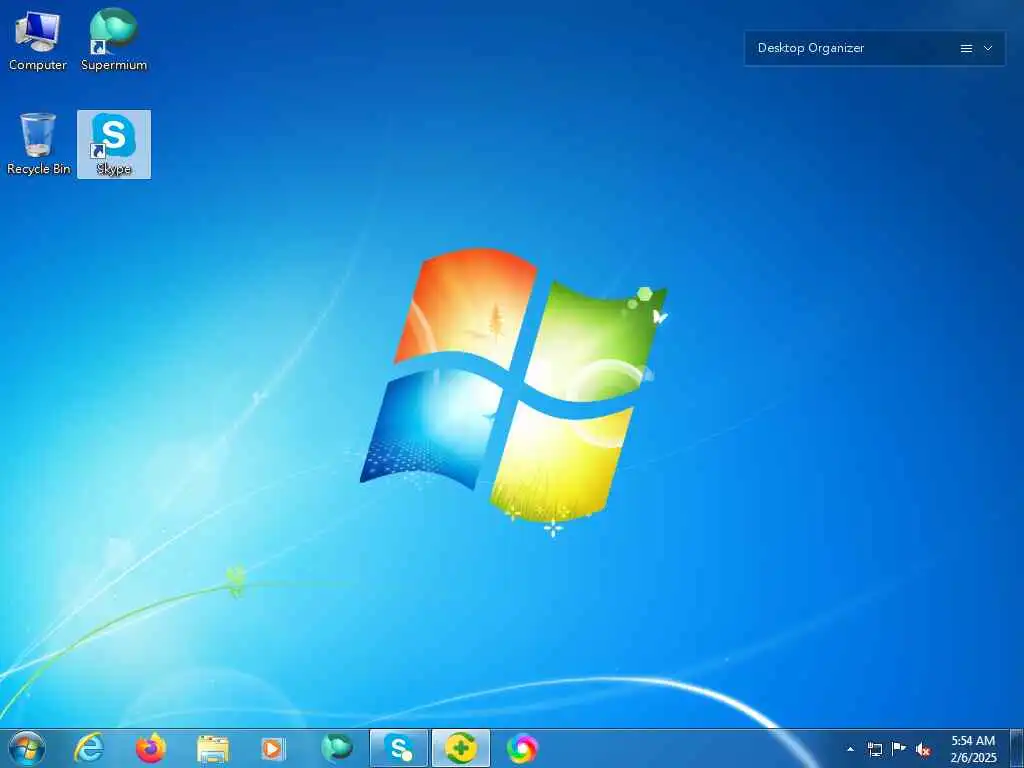Open the network tray icon
This screenshot has height=768, width=1024.
tap(874, 749)
